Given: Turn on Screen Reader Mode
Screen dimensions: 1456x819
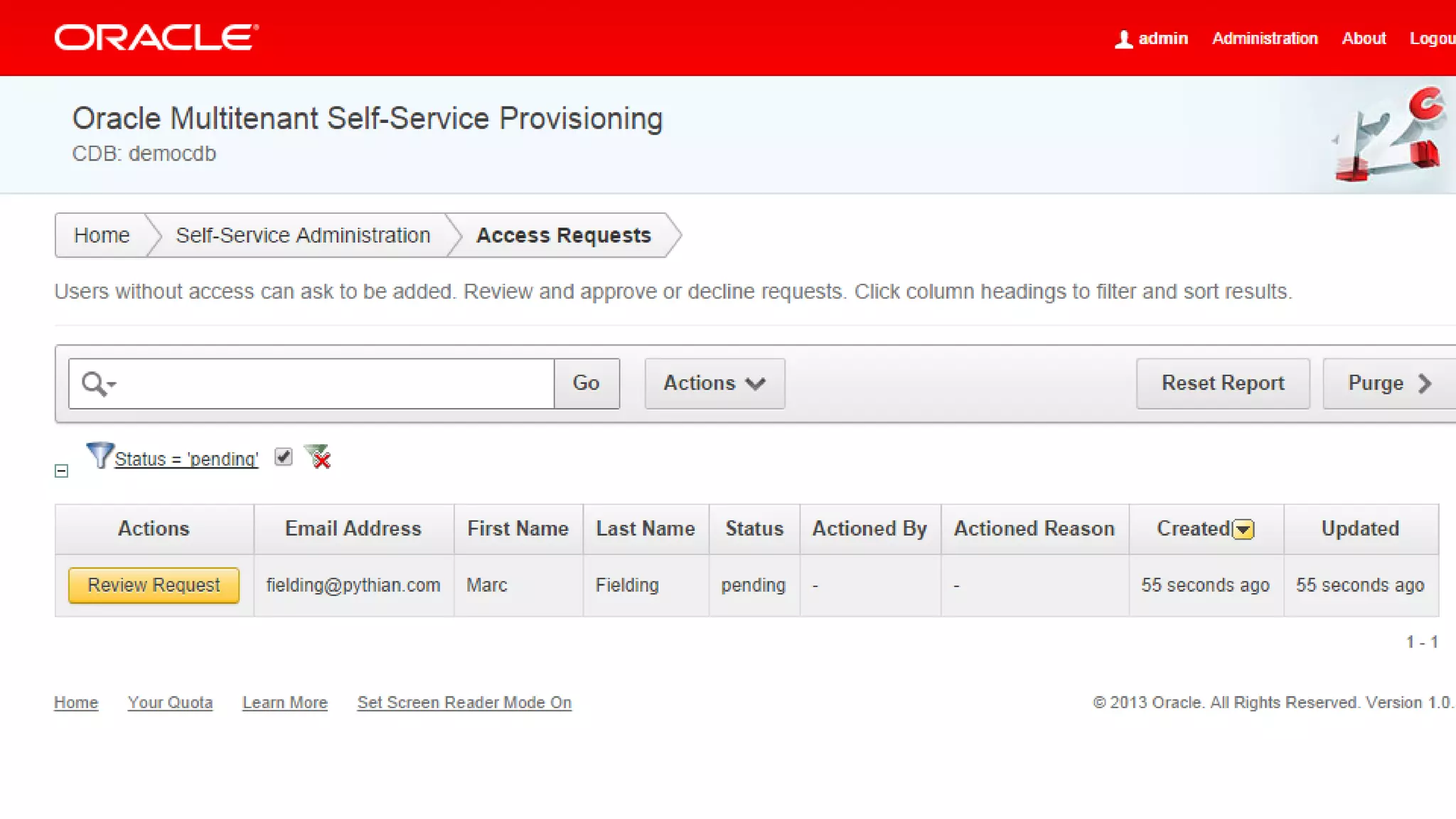Looking at the screenshot, I should coord(464,702).
